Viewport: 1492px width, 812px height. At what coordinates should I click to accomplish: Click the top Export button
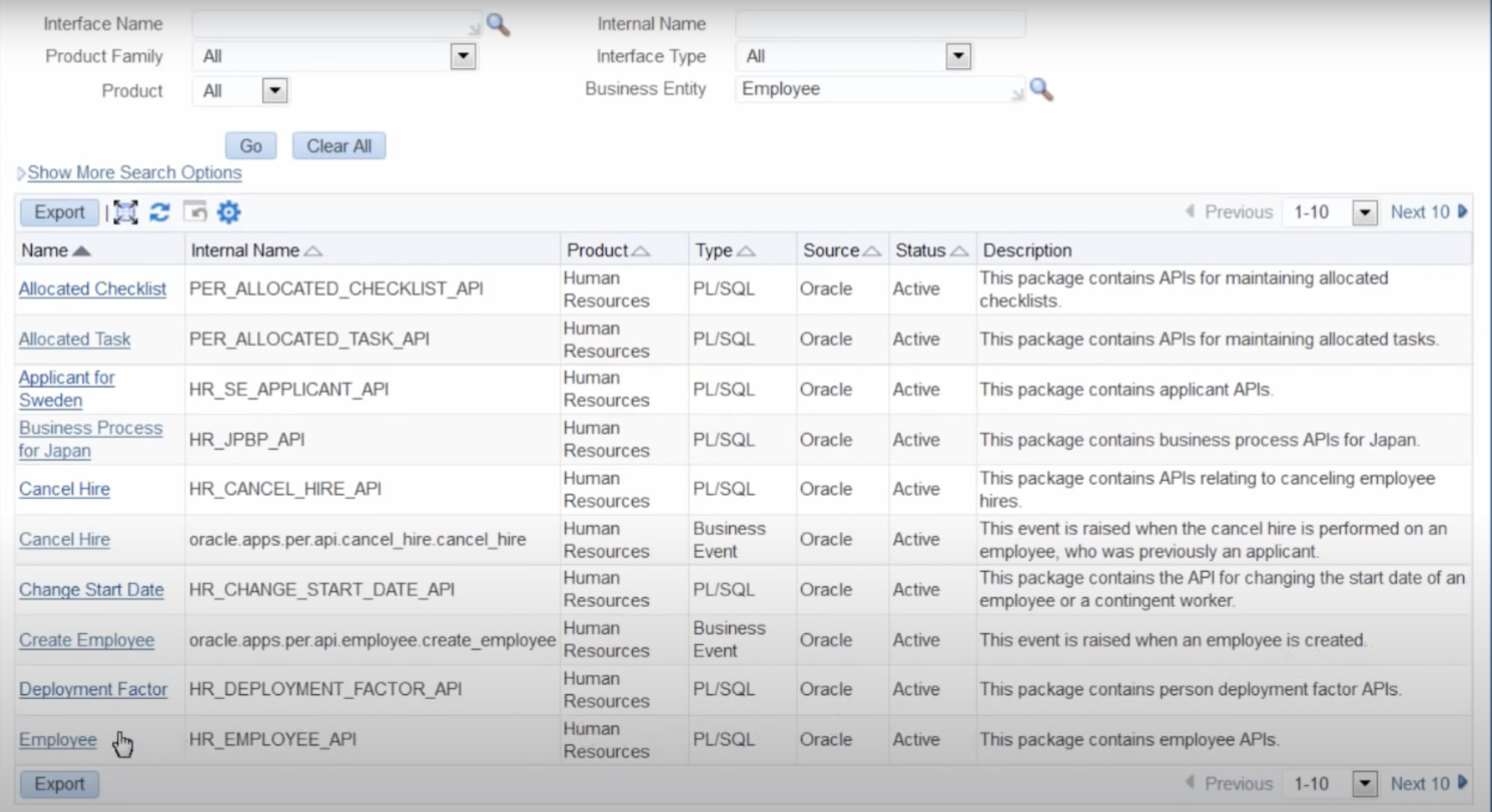(59, 212)
